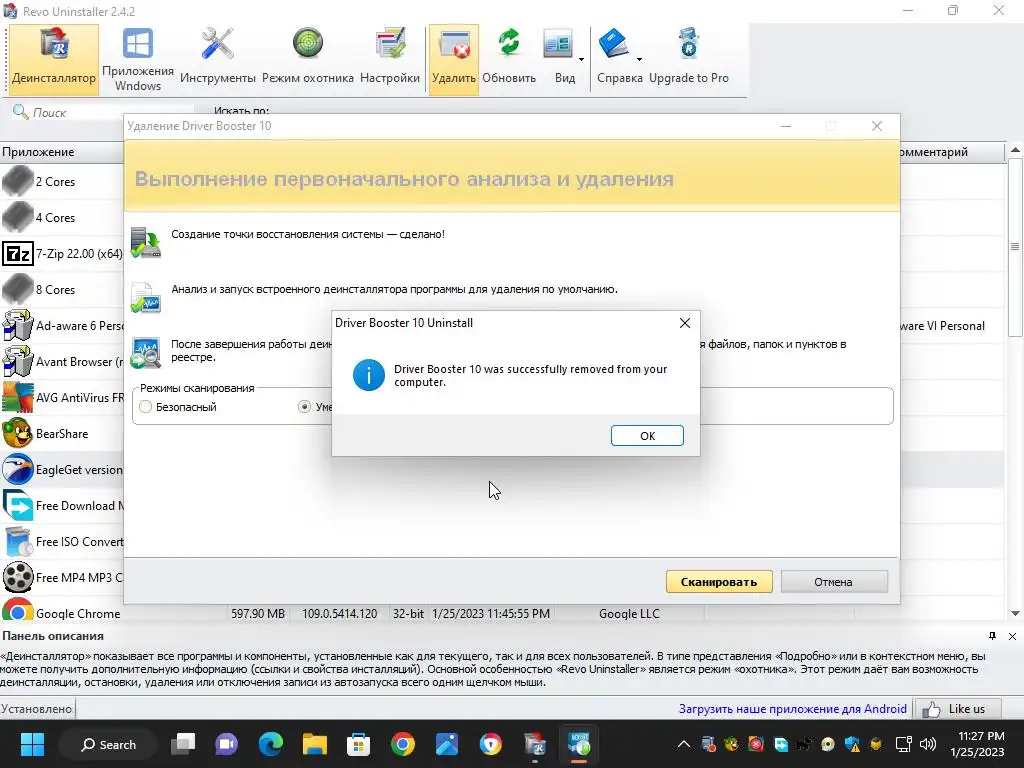Open the Деинсталлятор toolbar section

tap(54, 59)
